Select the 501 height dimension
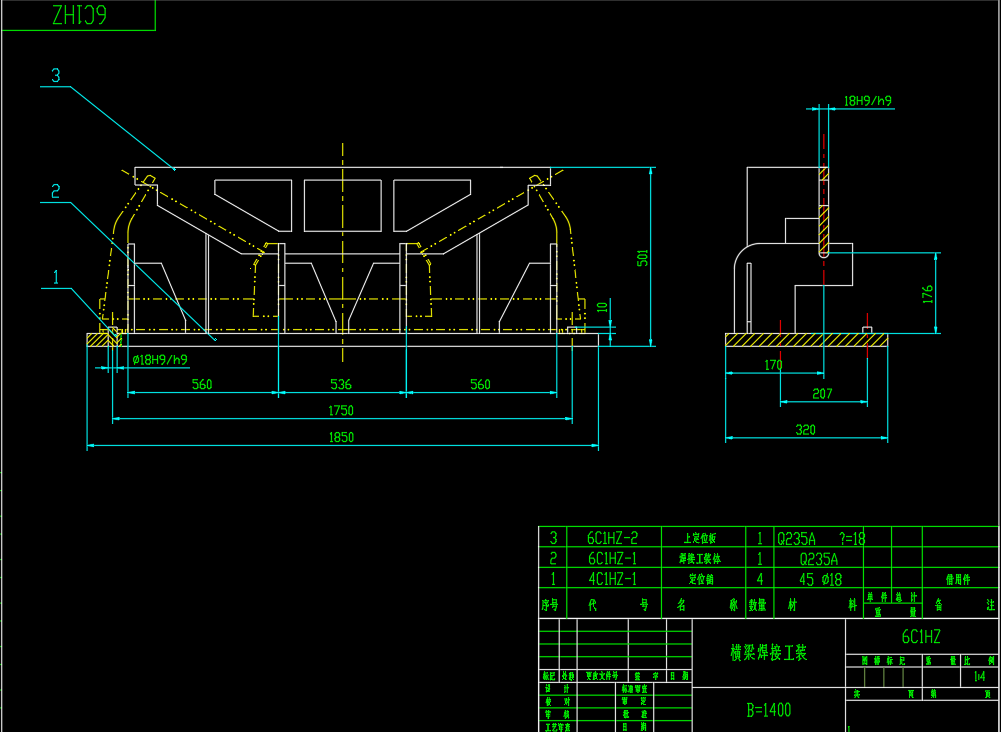This screenshot has height=732, width=1001. pyautogui.click(x=644, y=257)
